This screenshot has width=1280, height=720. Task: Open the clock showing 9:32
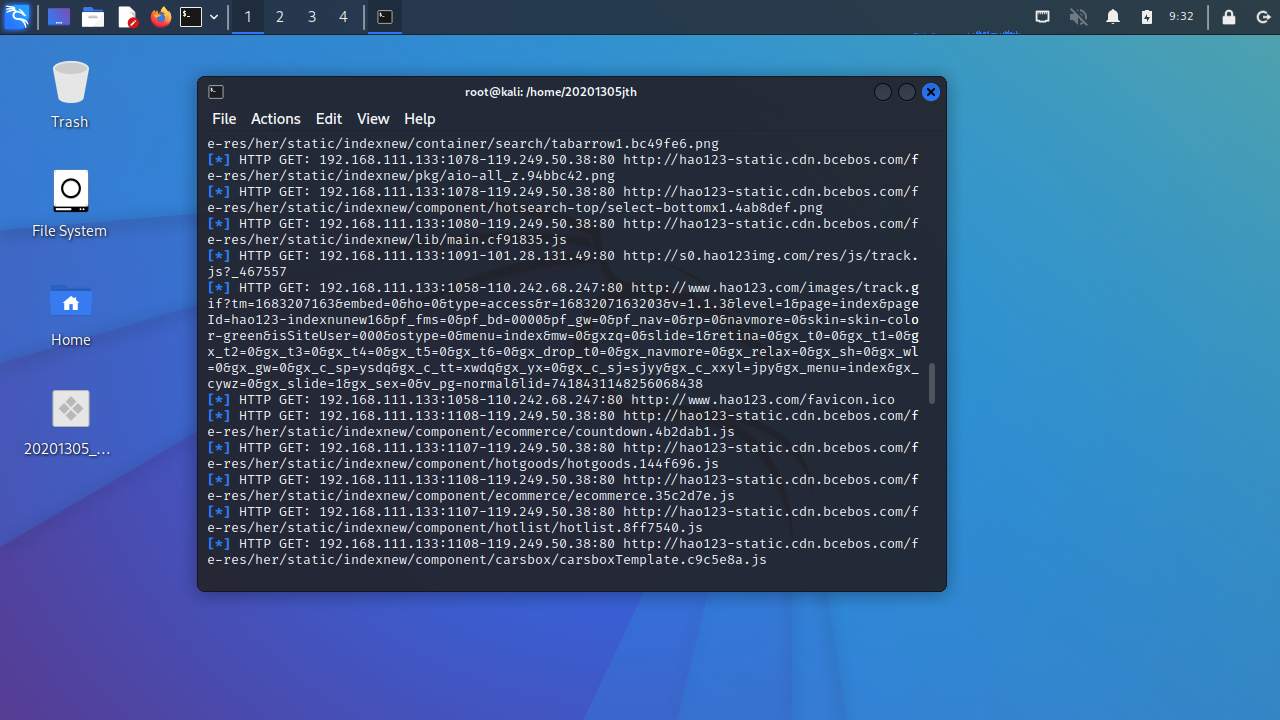[1181, 16]
